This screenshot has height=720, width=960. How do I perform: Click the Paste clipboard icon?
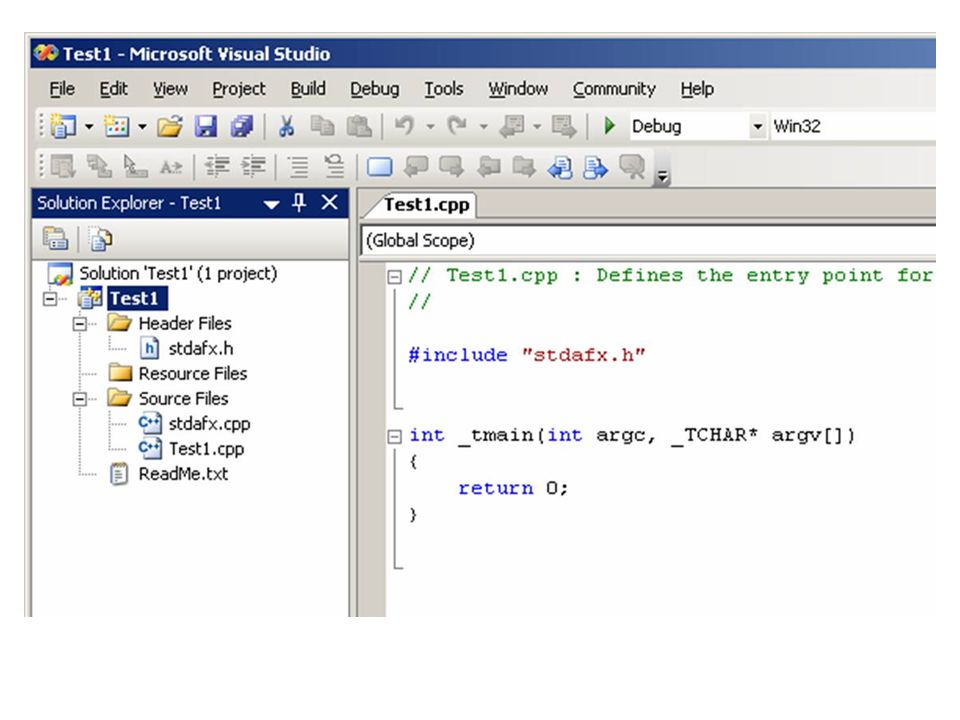pyautogui.click(x=359, y=126)
